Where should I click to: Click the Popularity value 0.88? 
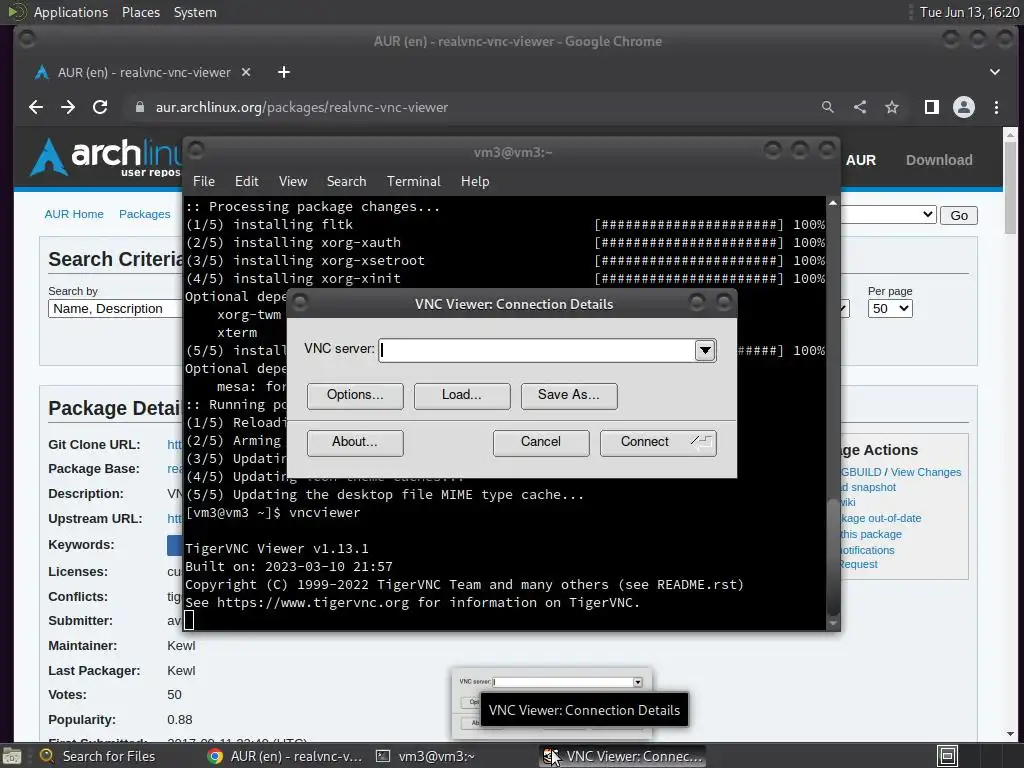[x=180, y=720]
